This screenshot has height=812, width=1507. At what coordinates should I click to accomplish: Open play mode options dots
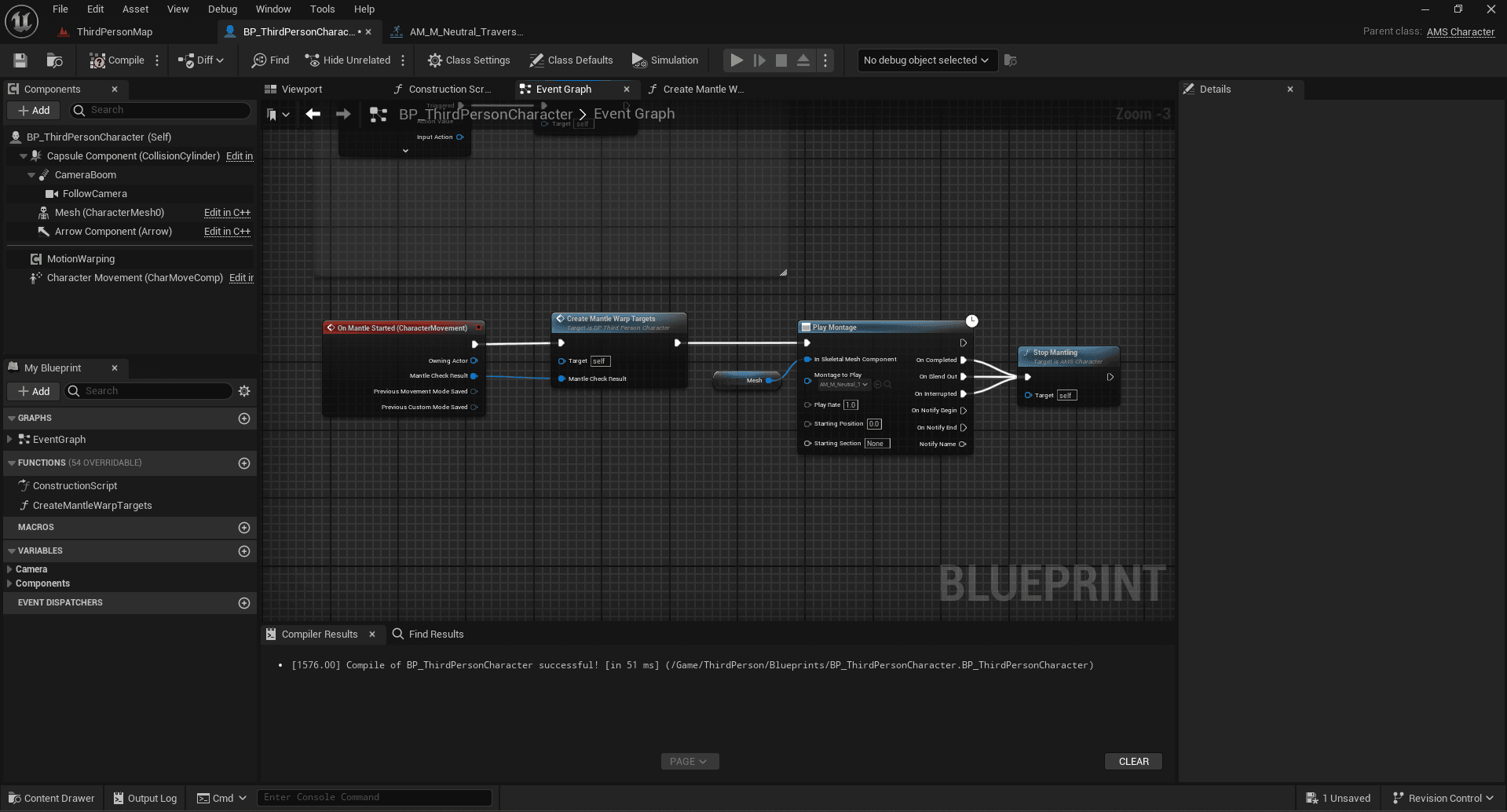pos(825,60)
